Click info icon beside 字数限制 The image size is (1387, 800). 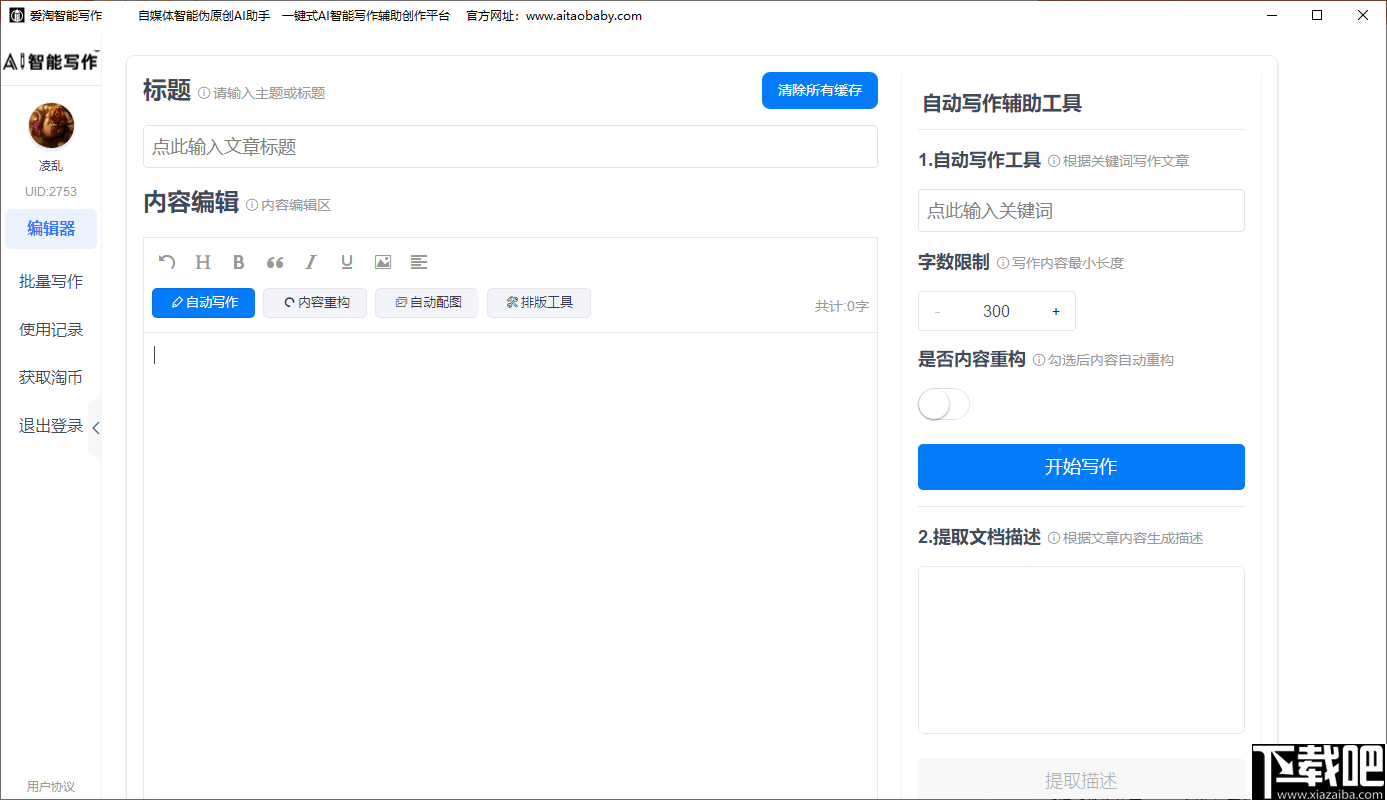coord(1003,263)
